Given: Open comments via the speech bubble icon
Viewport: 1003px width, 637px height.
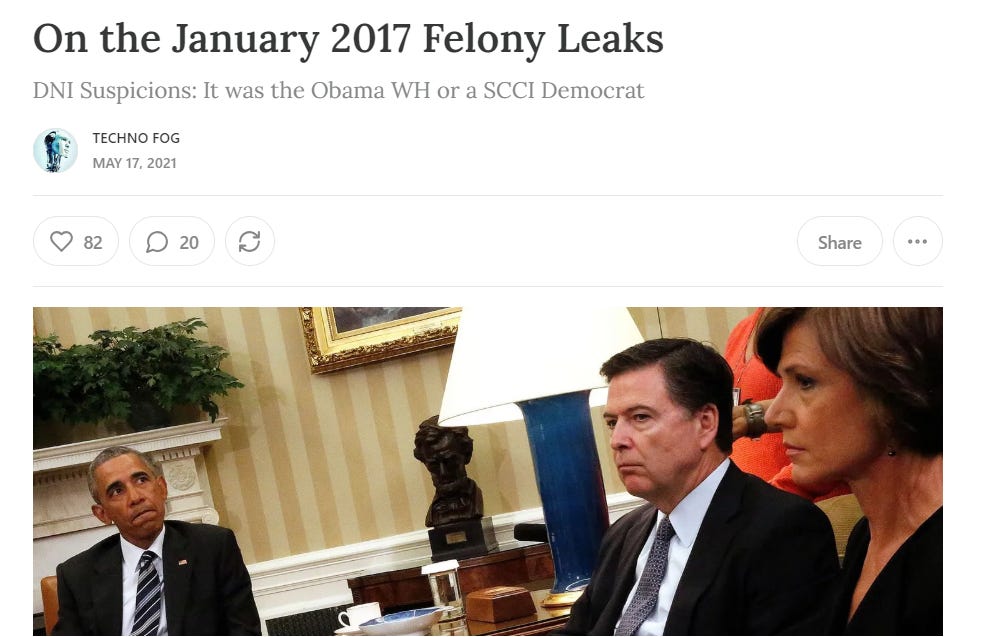Looking at the screenshot, I should click(x=157, y=242).
